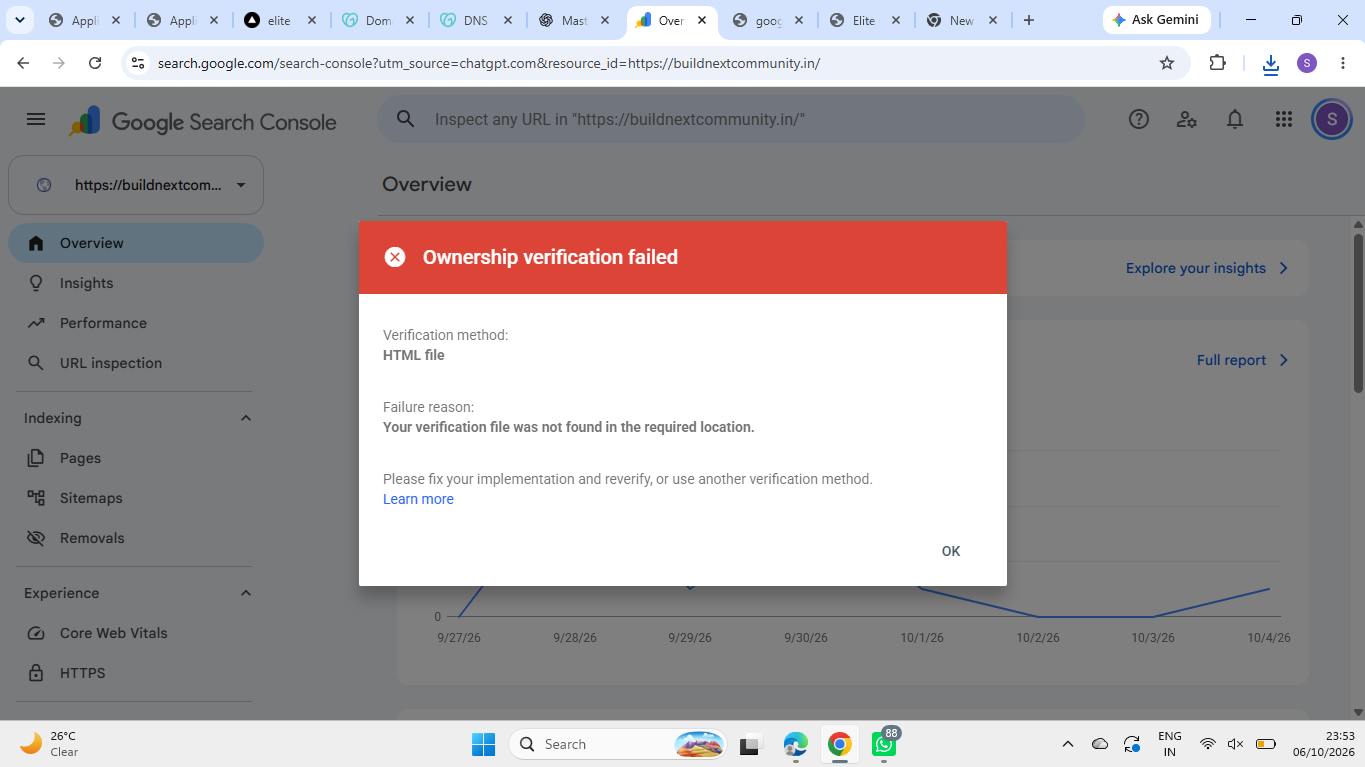Open the Search Console hamburger menu

tap(36, 120)
